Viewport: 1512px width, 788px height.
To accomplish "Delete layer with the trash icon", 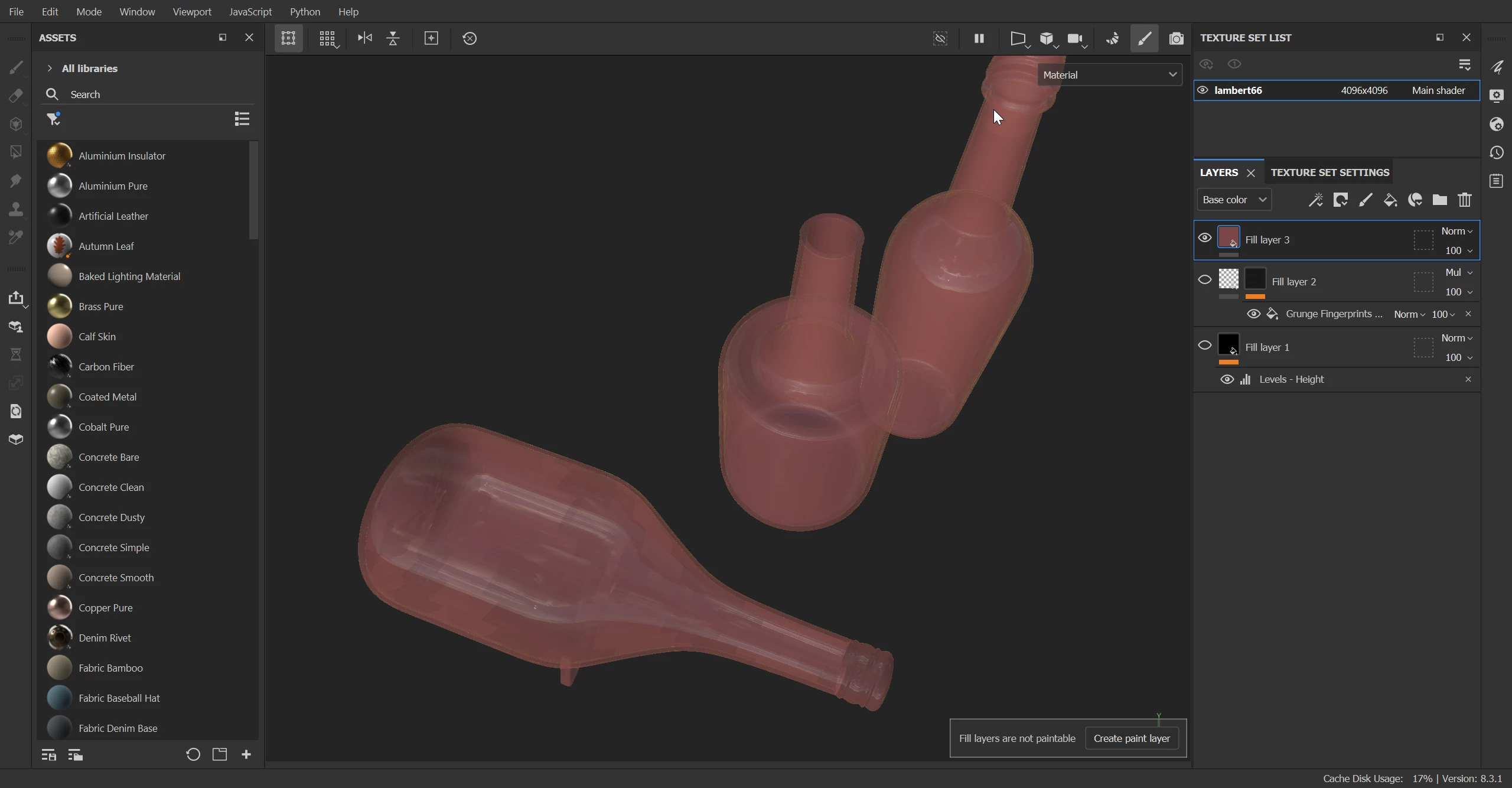I will pyautogui.click(x=1465, y=200).
